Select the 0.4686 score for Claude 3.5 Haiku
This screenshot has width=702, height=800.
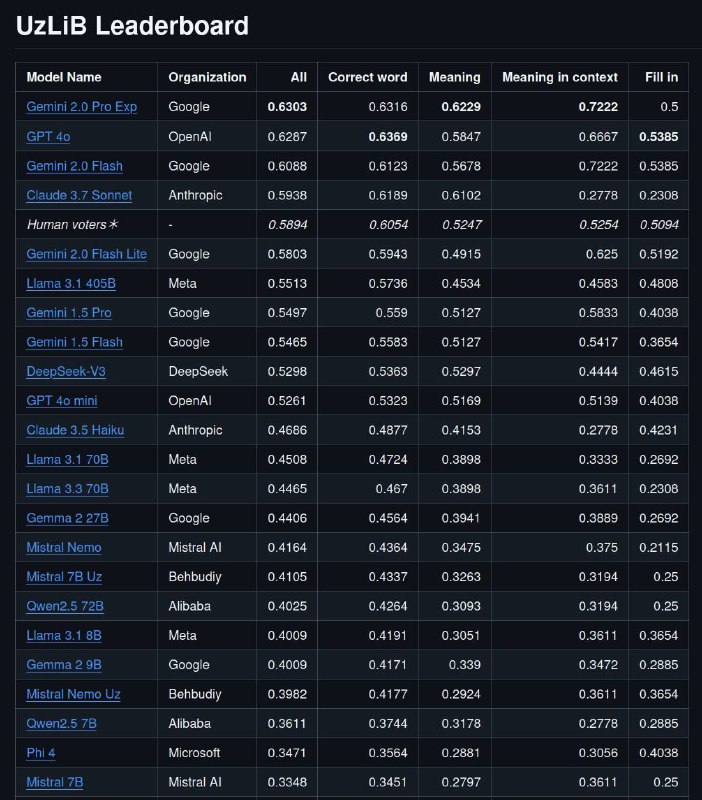click(287, 430)
